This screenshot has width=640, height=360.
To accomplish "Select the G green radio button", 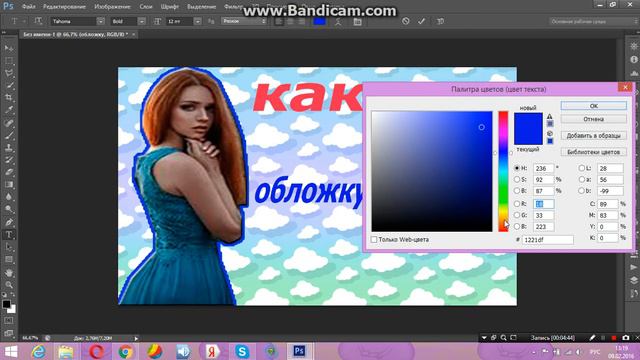I will coord(517,215).
